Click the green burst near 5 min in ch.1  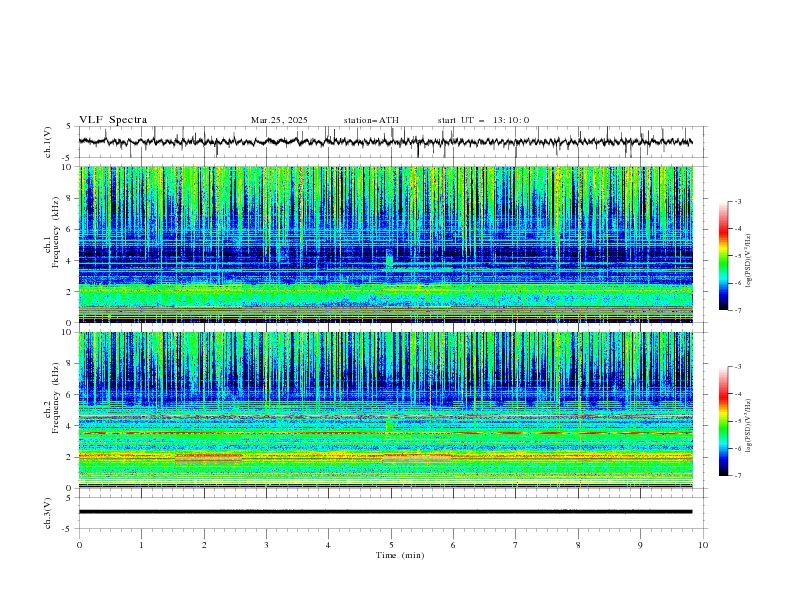pos(389,259)
